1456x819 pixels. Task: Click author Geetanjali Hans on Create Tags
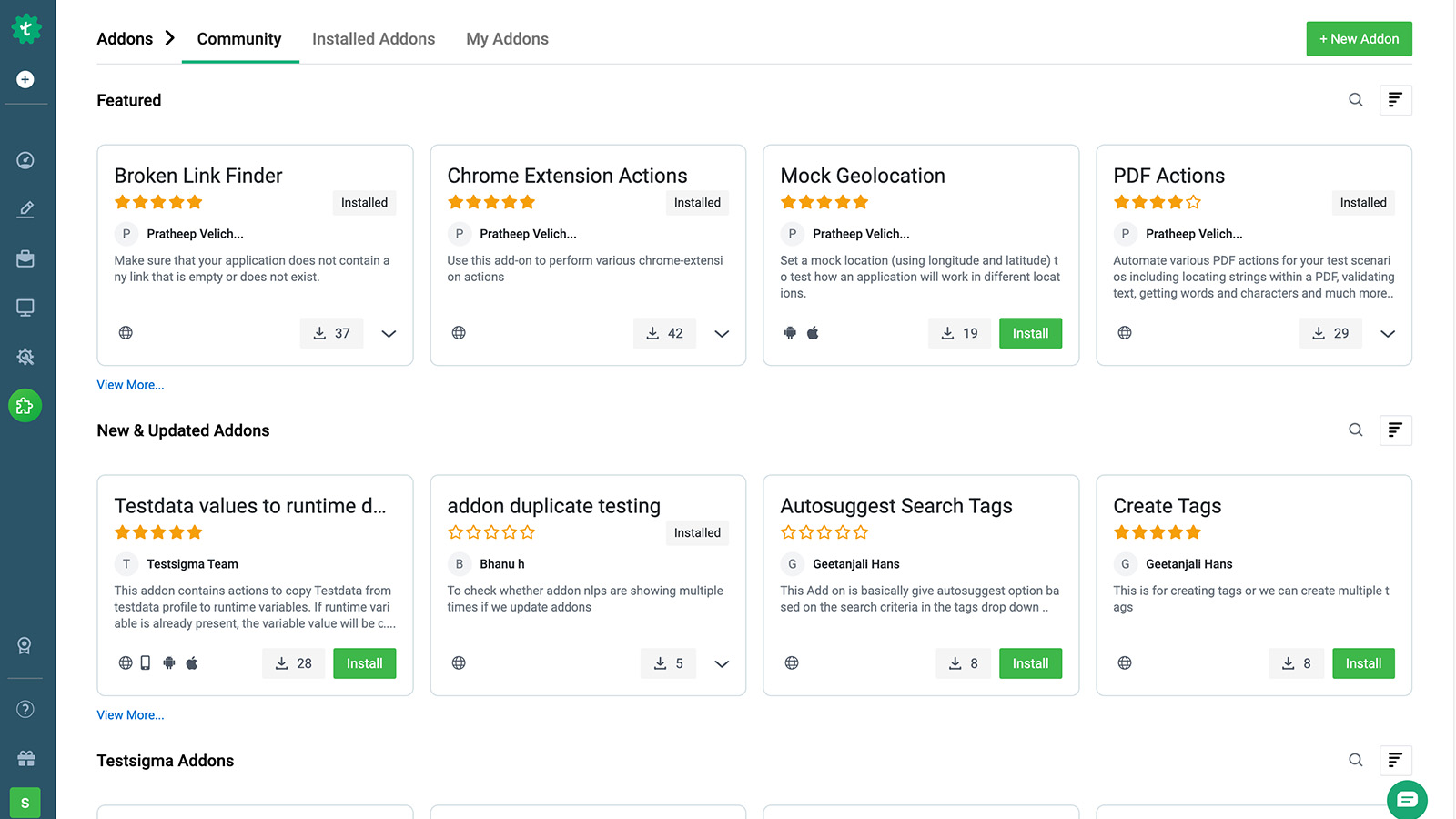click(1189, 564)
